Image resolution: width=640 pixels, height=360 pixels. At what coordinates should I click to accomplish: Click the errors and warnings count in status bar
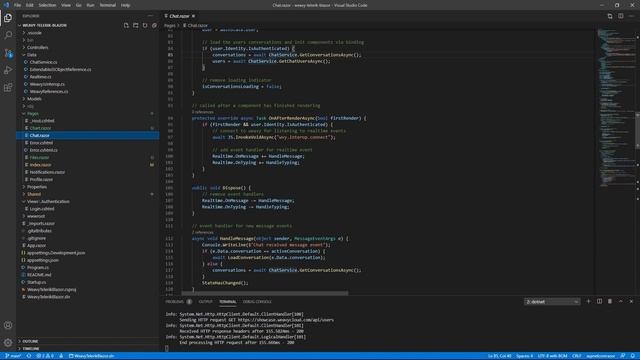(x=45, y=356)
